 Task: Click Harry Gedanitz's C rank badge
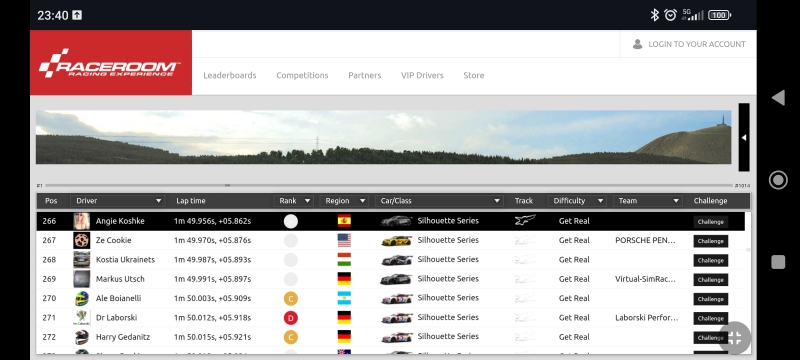click(x=291, y=337)
